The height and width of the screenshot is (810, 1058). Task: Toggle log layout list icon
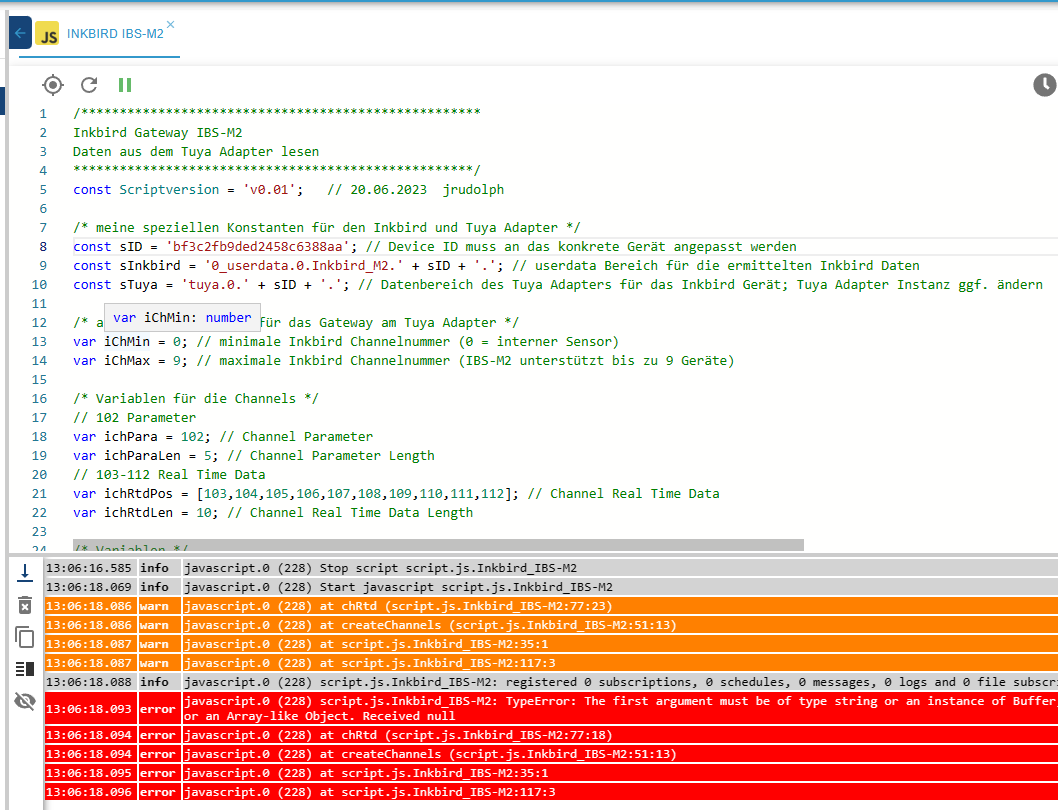pyautogui.click(x=25, y=669)
